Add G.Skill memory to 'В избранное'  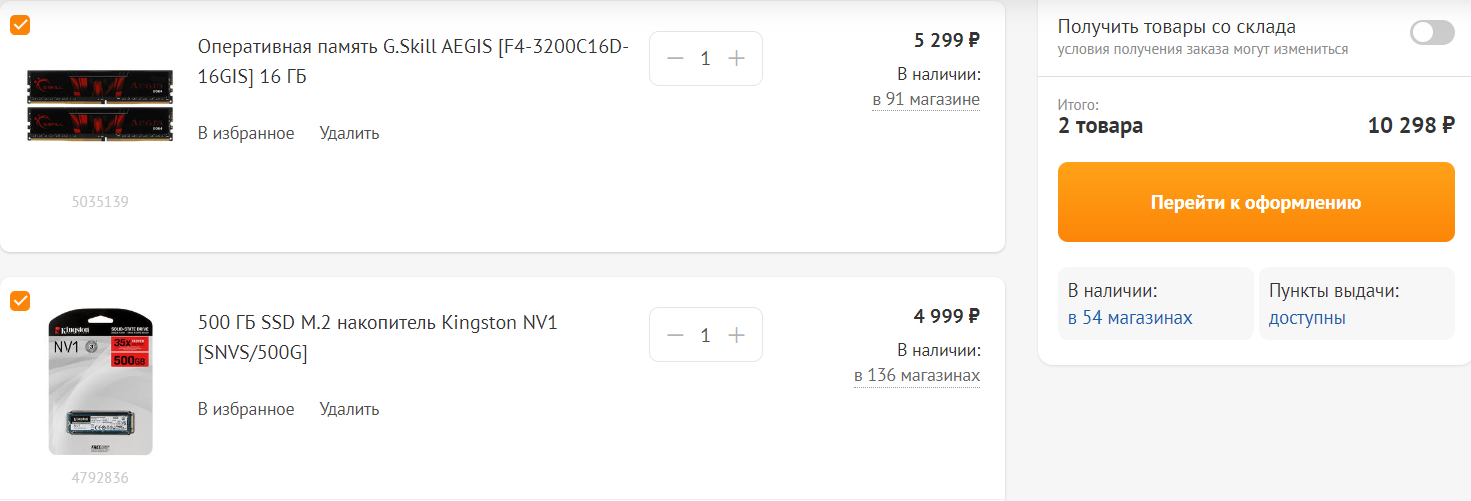tap(246, 133)
